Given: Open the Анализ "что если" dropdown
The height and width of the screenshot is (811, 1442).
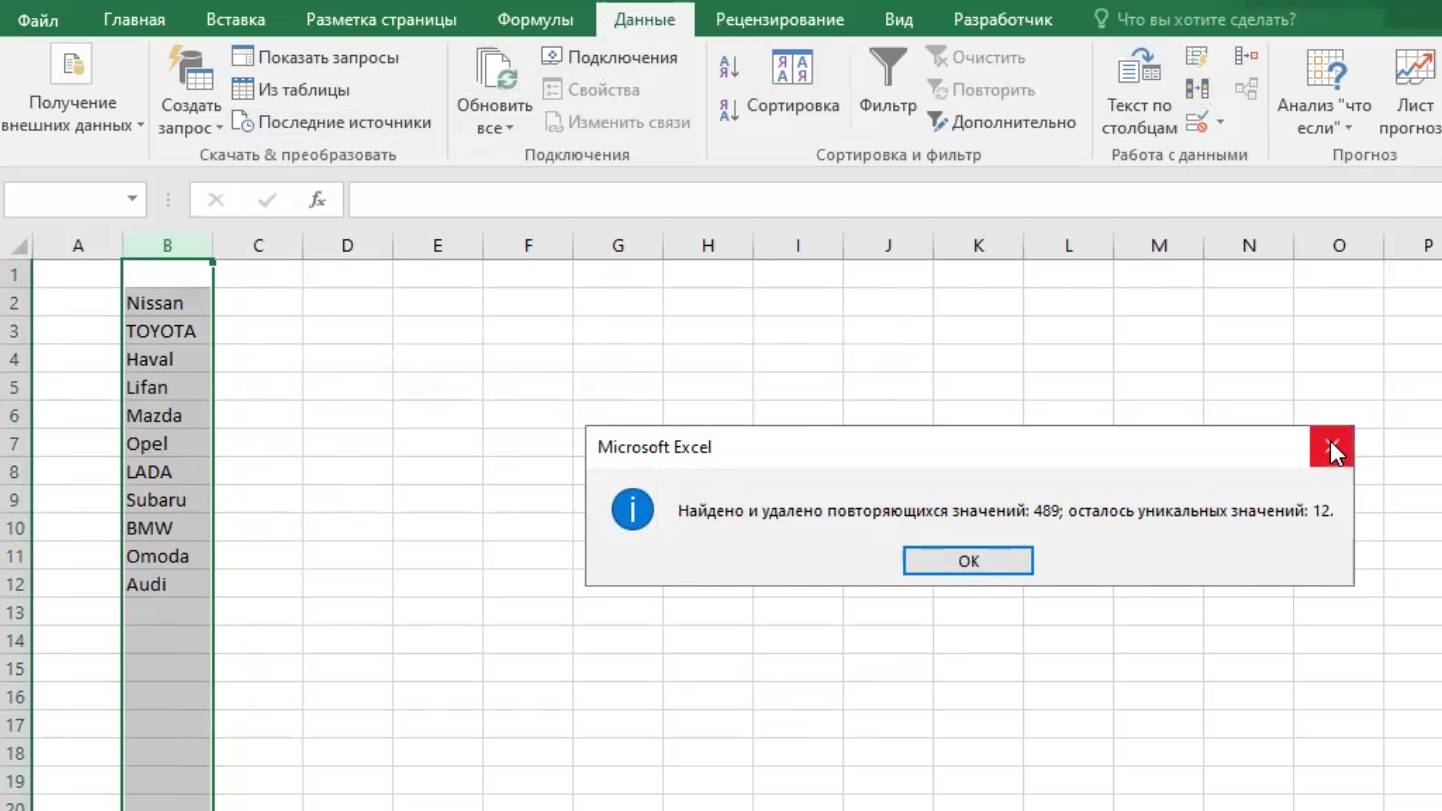Looking at the screenshot, I should [1324, 92].
